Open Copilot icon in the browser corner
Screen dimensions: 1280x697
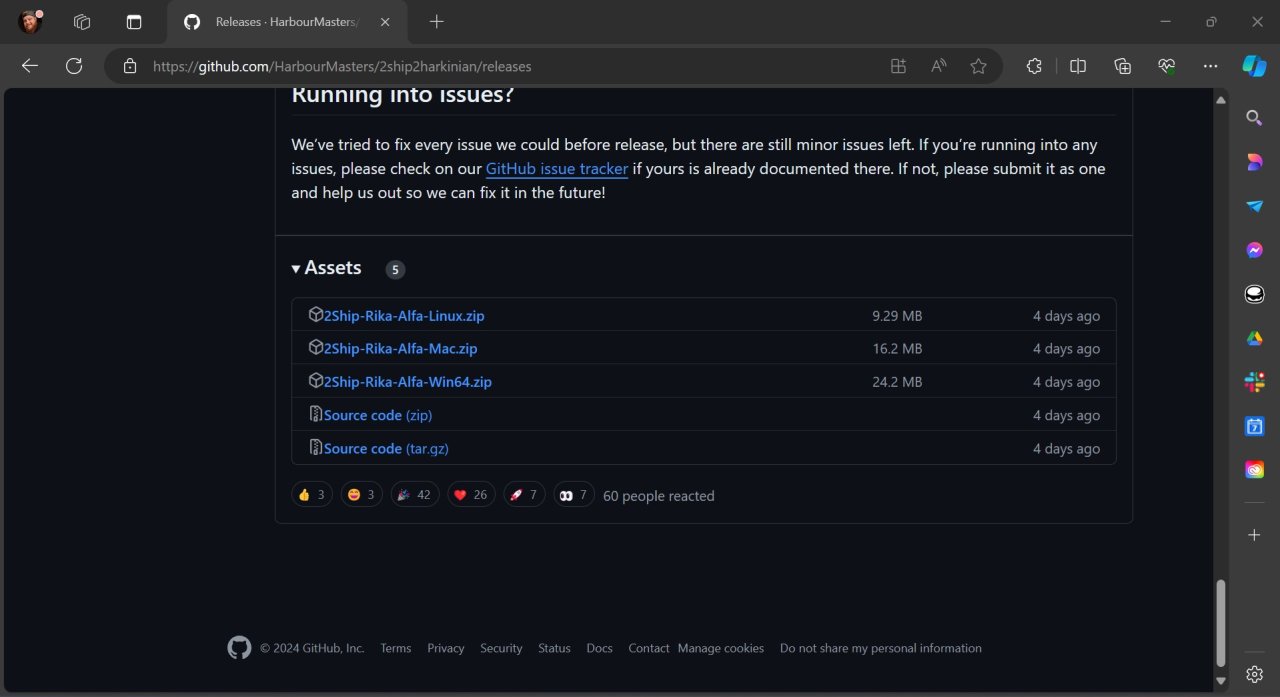click(1254, 66)
